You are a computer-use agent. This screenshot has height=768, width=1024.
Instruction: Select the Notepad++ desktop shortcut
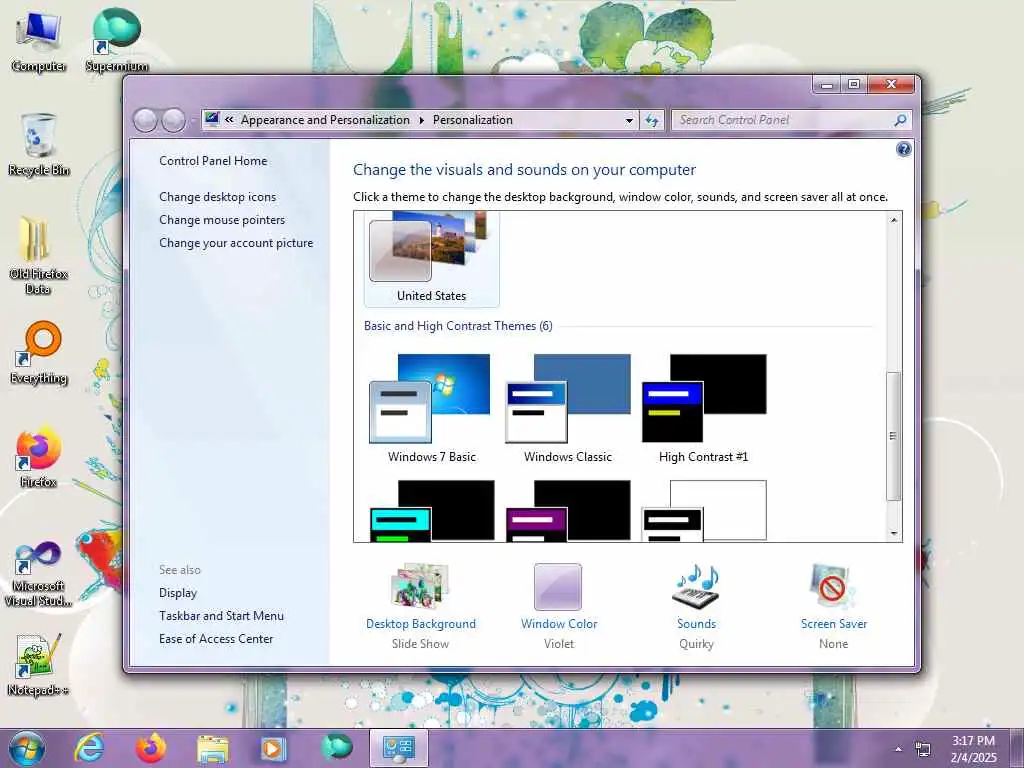click(39, 665)
